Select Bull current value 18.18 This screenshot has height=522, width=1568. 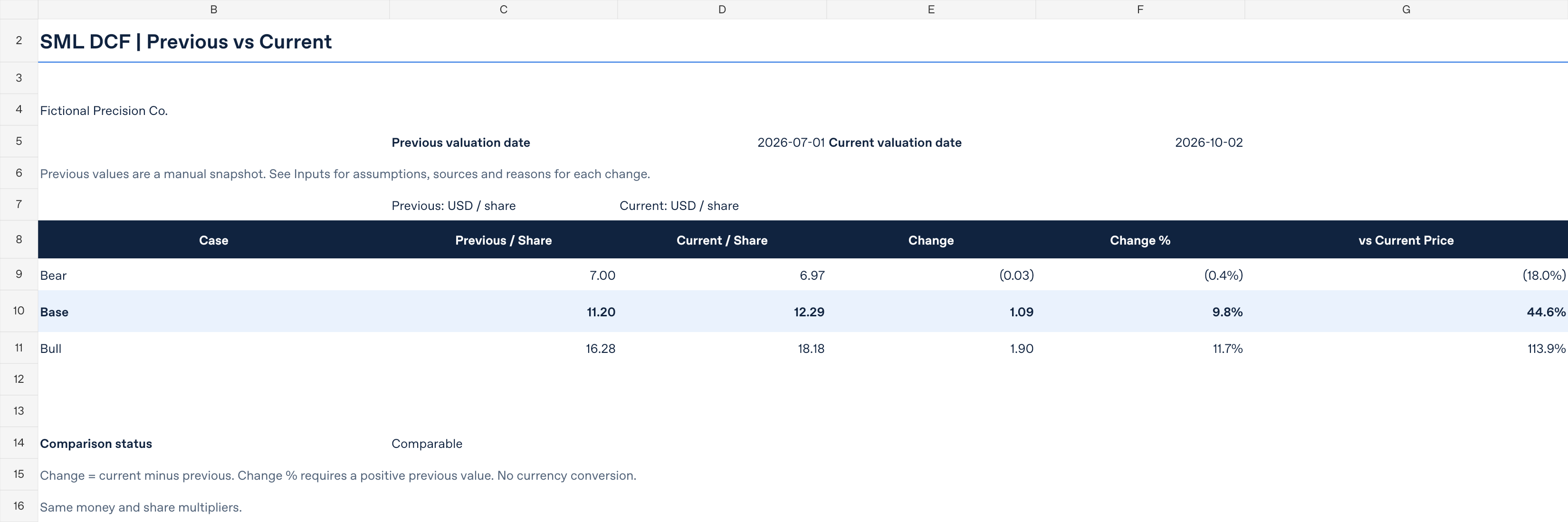[x=722, y=348]
